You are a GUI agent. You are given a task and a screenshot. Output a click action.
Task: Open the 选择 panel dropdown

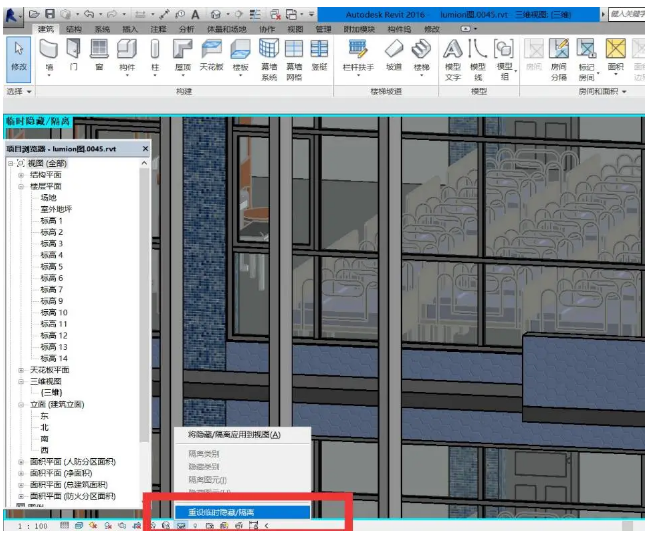click(x=18, y=91)
